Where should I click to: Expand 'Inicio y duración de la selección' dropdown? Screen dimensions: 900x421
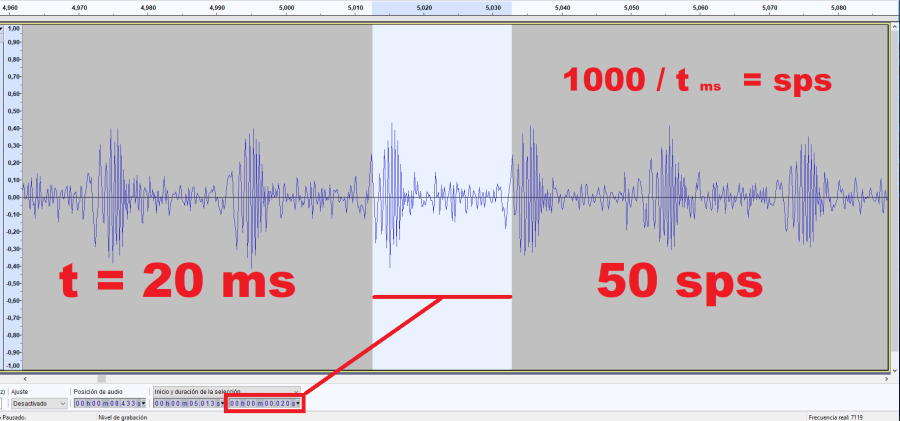(x=226, y=391)
